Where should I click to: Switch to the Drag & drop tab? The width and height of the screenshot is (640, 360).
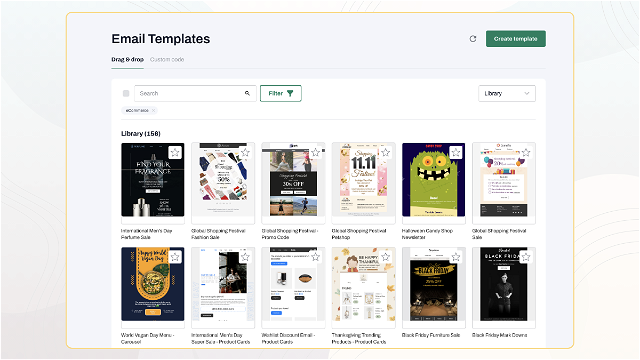[x=127, y=60]
